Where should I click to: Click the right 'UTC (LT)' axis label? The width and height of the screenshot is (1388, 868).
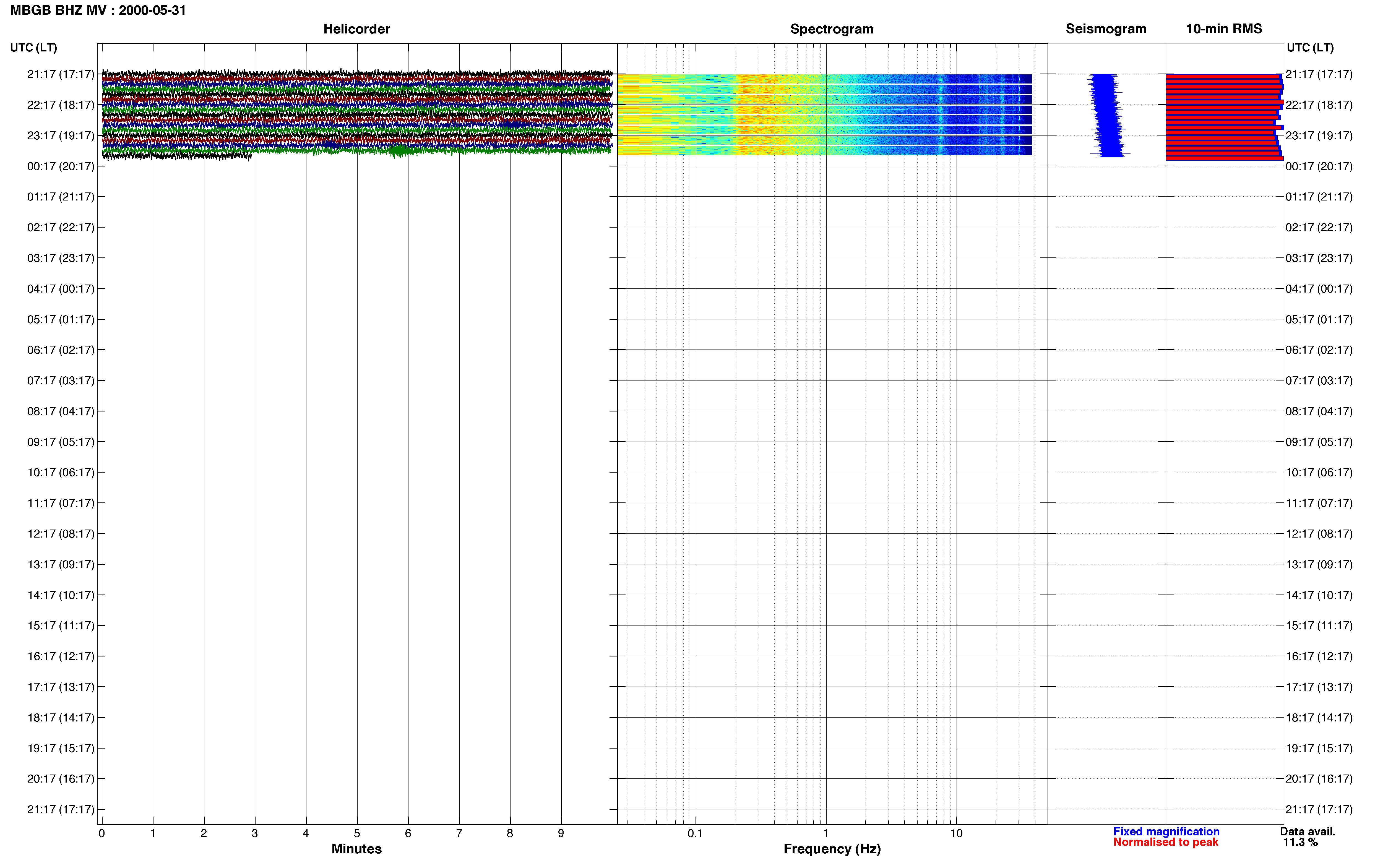(x=1310, y=48)
